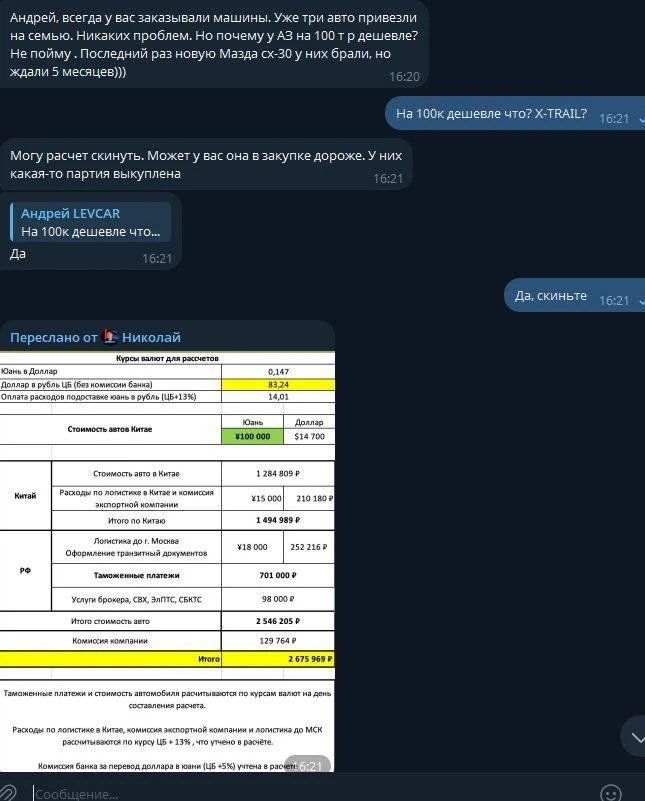Click 'Комиссия компании' row label
Viewport: 645px width, 801px height.
tap(110, 641)
